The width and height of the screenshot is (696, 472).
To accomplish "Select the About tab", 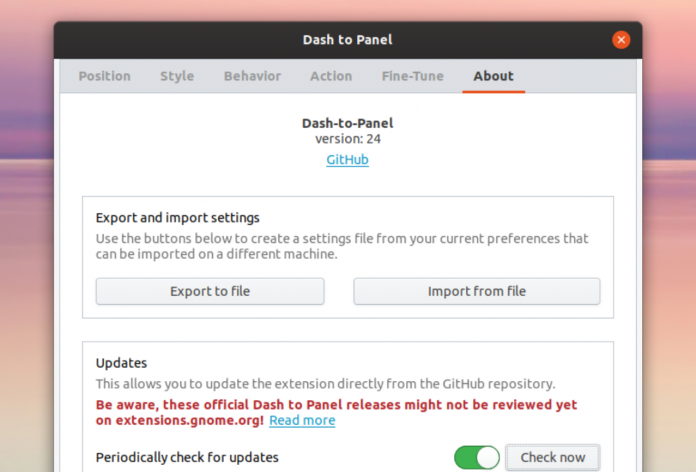I will [493, 76].
